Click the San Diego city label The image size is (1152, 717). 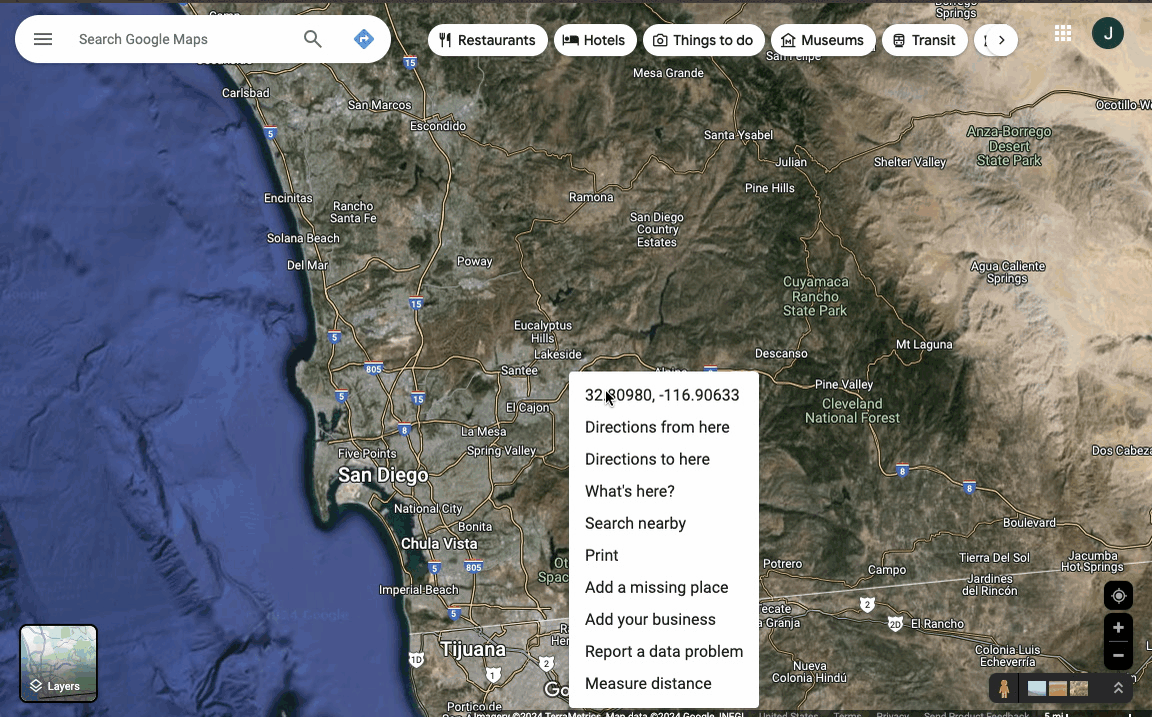click(x=383, y=475)
